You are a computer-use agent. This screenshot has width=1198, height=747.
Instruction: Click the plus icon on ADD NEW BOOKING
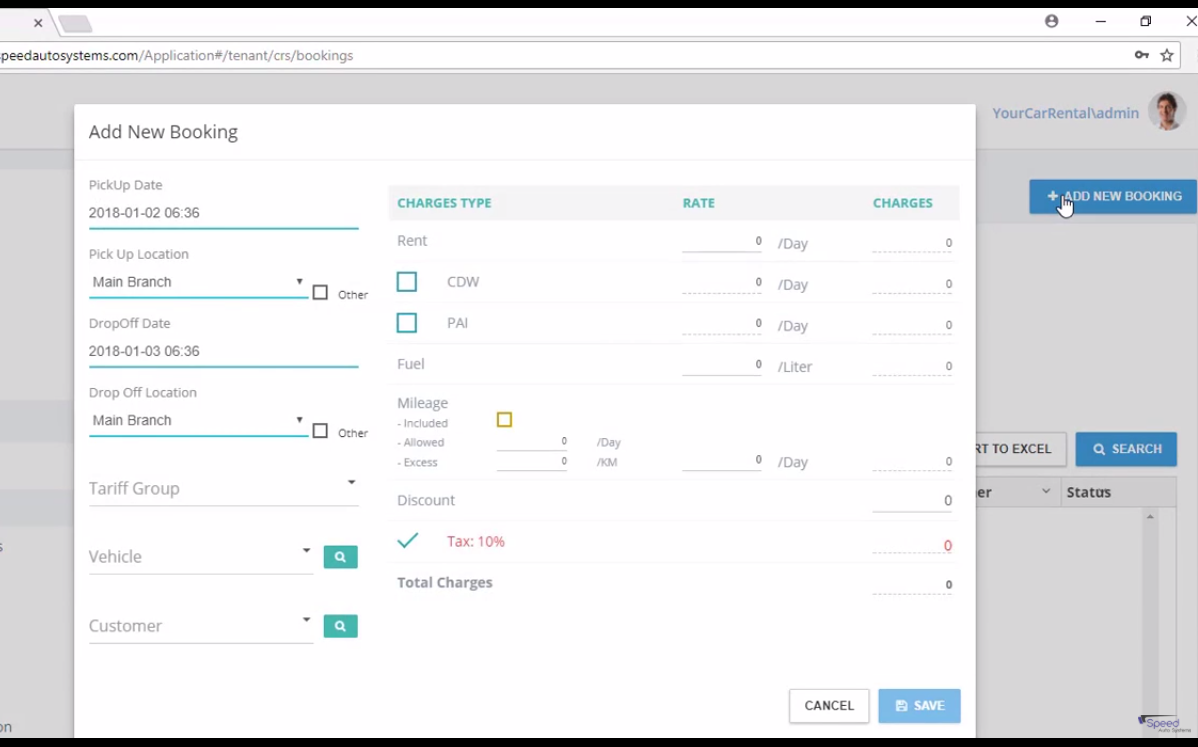pos(1051,196)
